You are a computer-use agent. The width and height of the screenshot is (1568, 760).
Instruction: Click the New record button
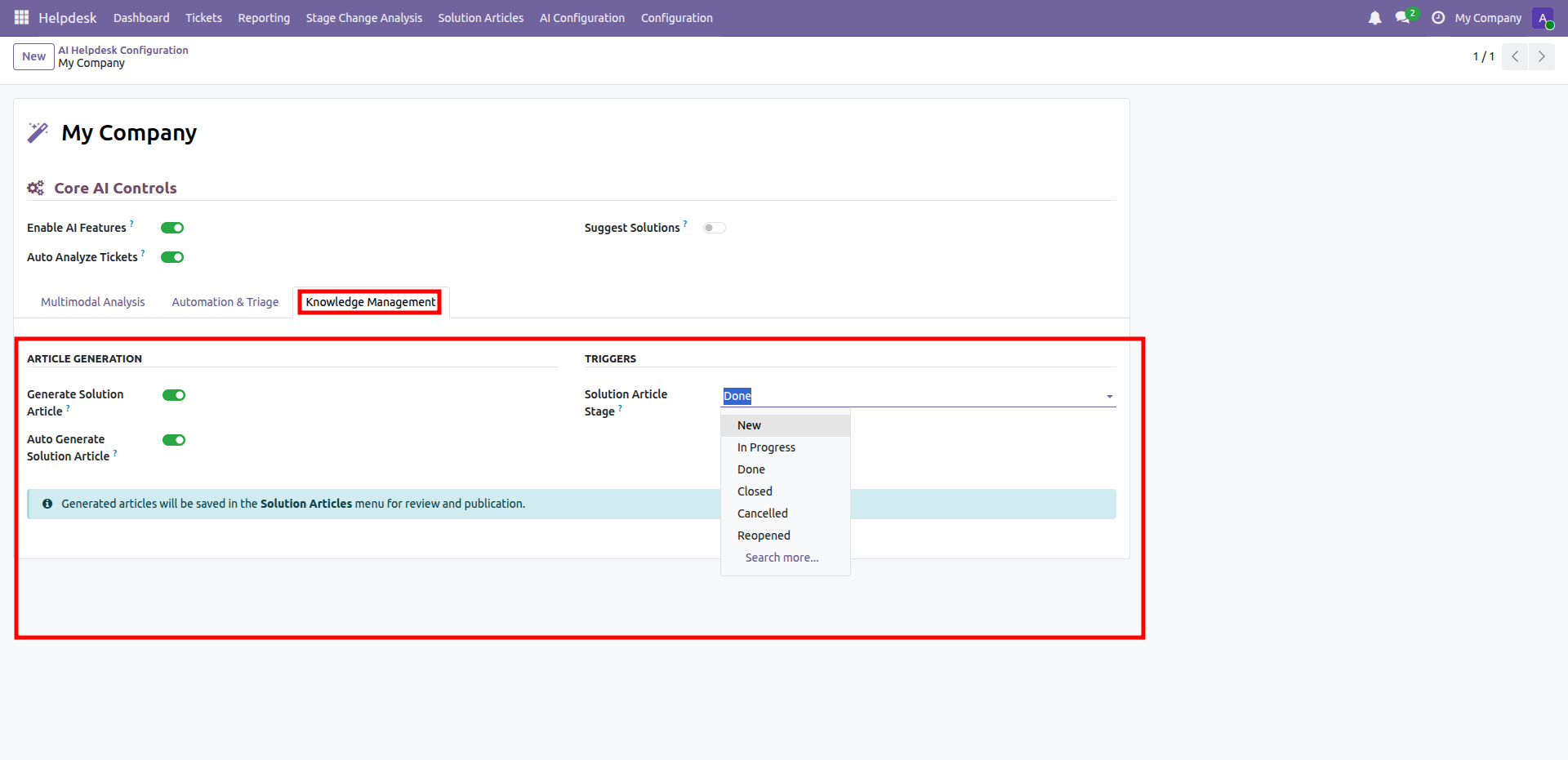[33, 56]
